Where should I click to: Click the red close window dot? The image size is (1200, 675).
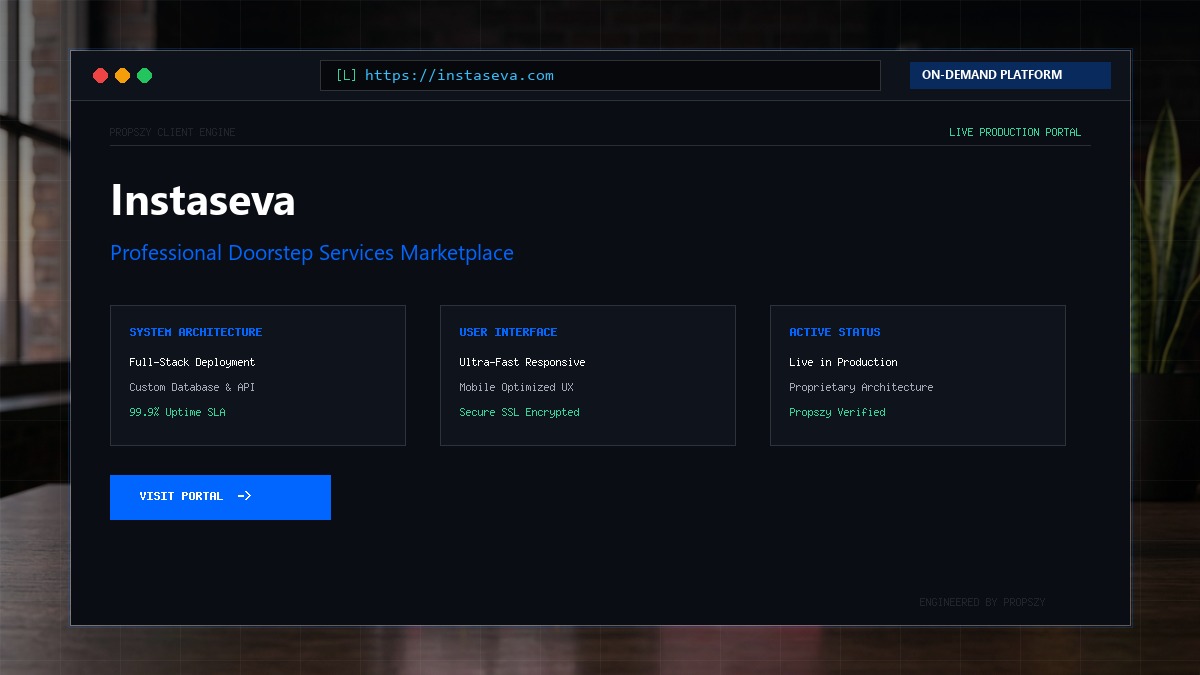click(100, 75)
